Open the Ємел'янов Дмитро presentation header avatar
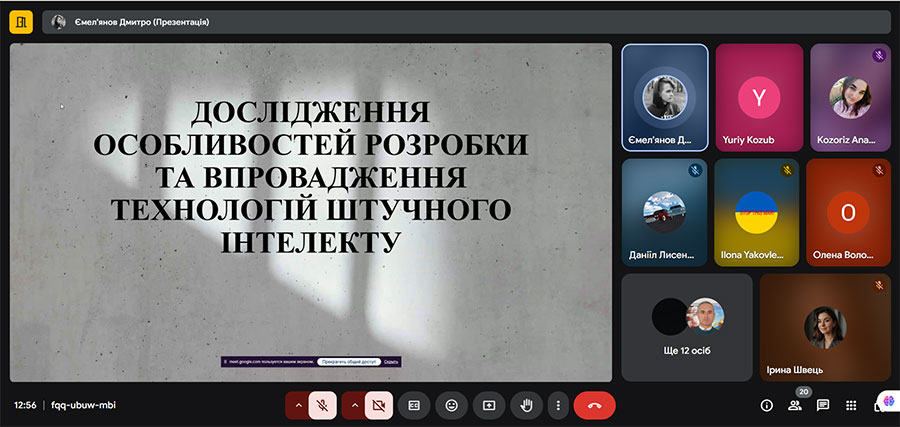The width and height of the screenshot is (900, 427). click(x=59, y=22)
